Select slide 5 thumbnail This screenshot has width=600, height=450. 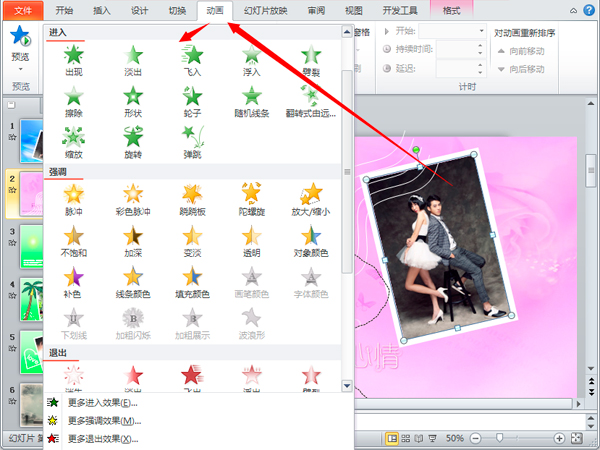click(31, 352)
